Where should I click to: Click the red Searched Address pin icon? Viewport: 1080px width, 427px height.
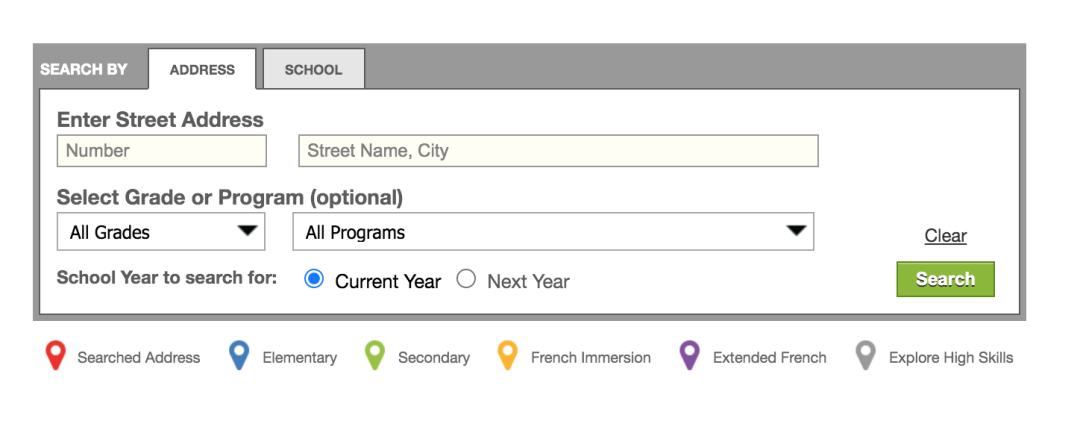tap(56, 355)
